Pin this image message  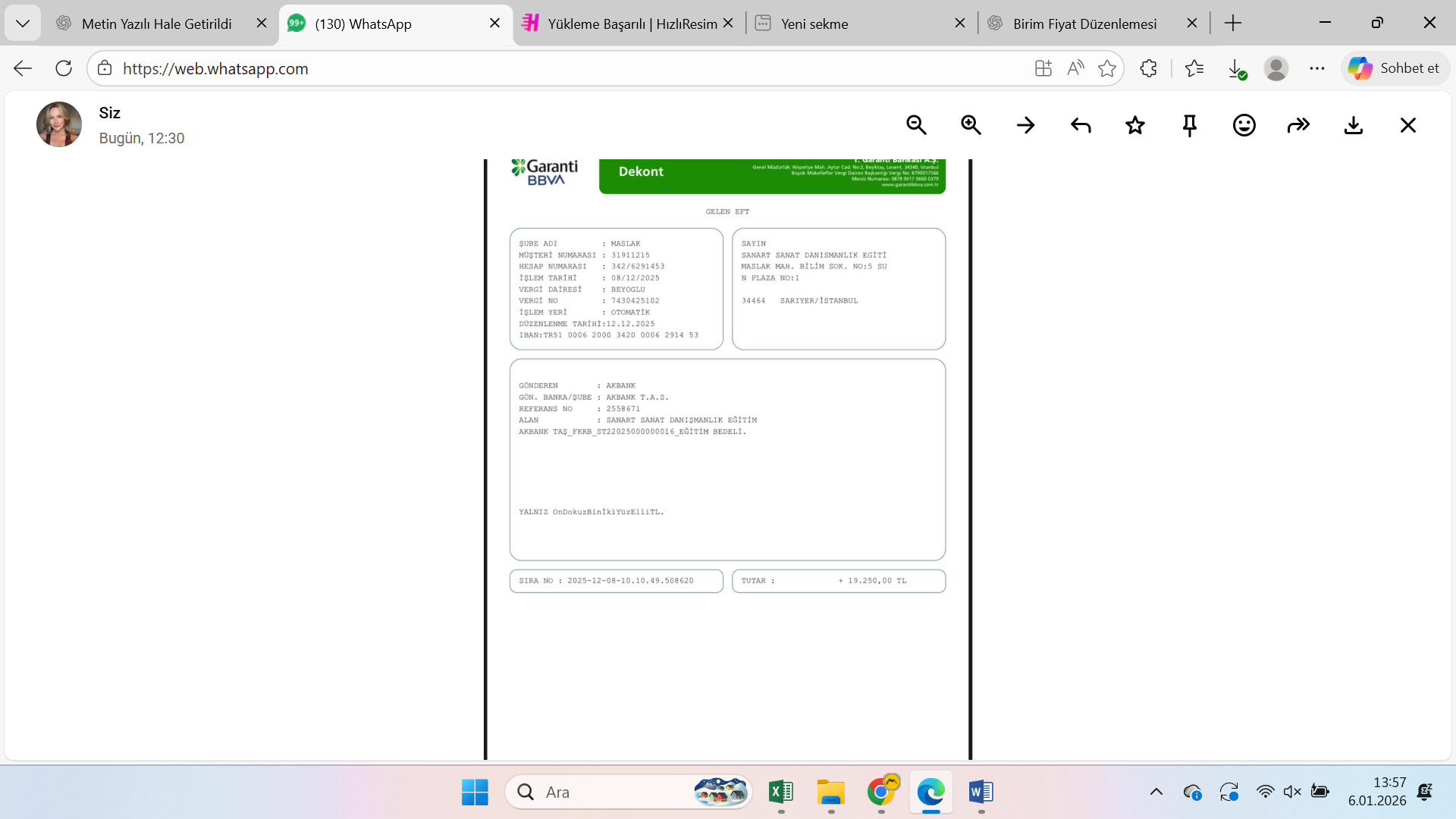click(x=1190, y=125)
